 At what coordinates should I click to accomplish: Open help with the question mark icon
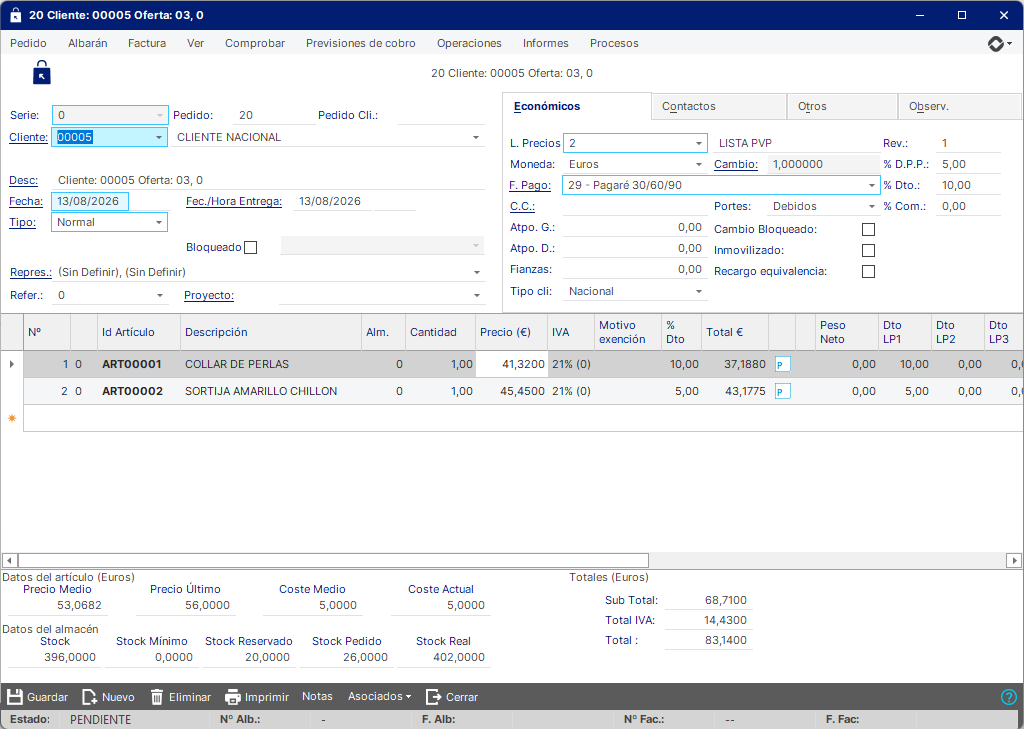click(1008, 697)
